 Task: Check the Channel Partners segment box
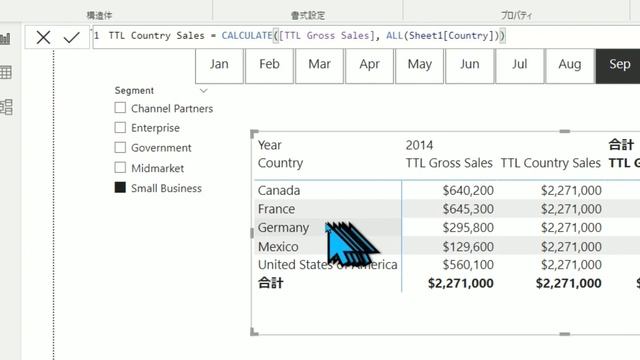point(120,108)
